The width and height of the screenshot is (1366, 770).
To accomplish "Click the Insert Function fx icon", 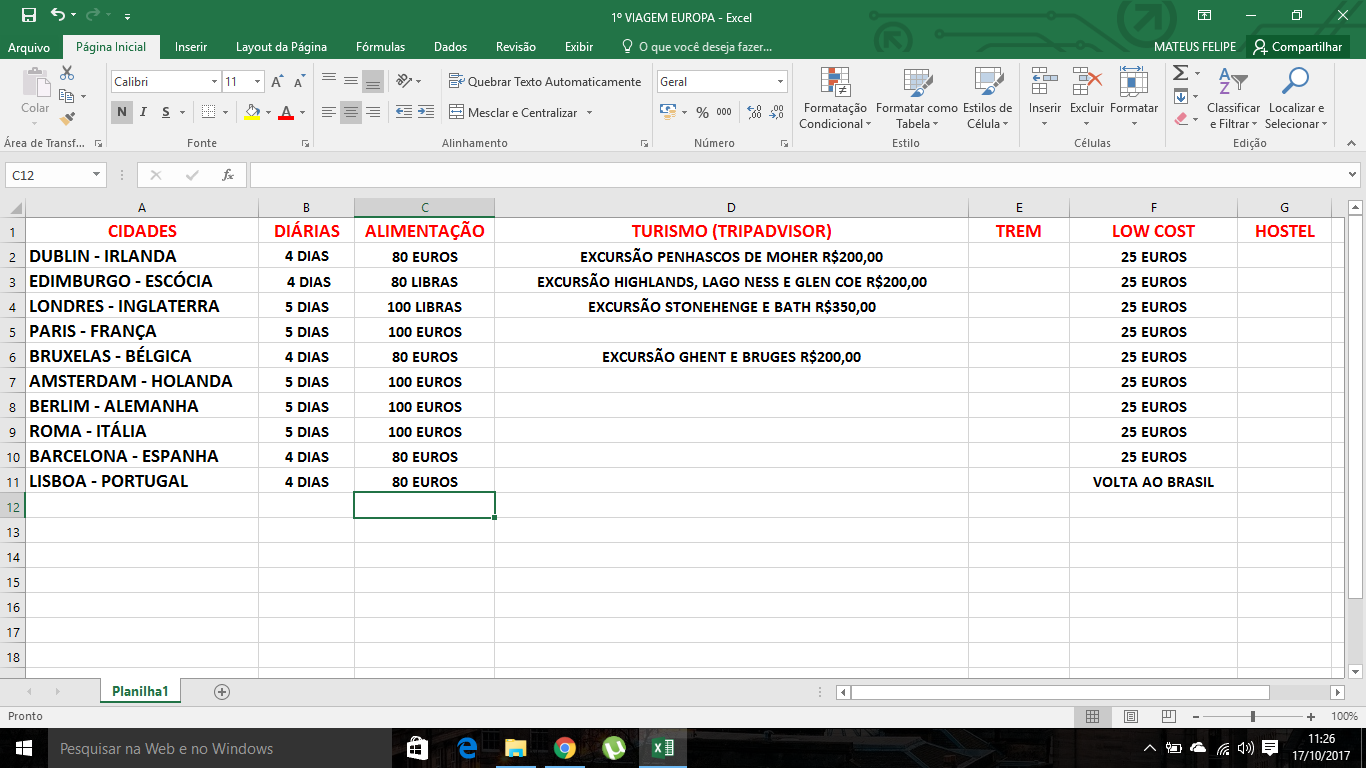I will tap(228, 175).
